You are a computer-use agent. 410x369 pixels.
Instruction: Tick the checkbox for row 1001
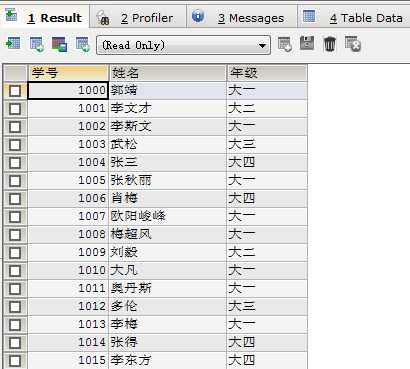click(x=15, y=109)
